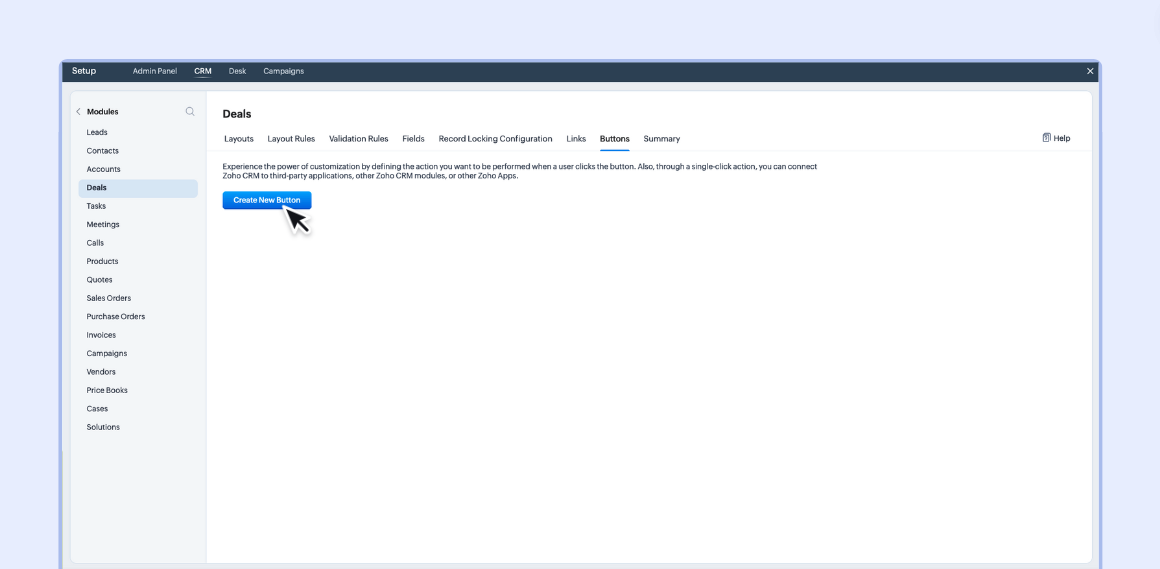Switch to the Layouts tab
Screen dimensions: 1160x569
coord(239,138)
